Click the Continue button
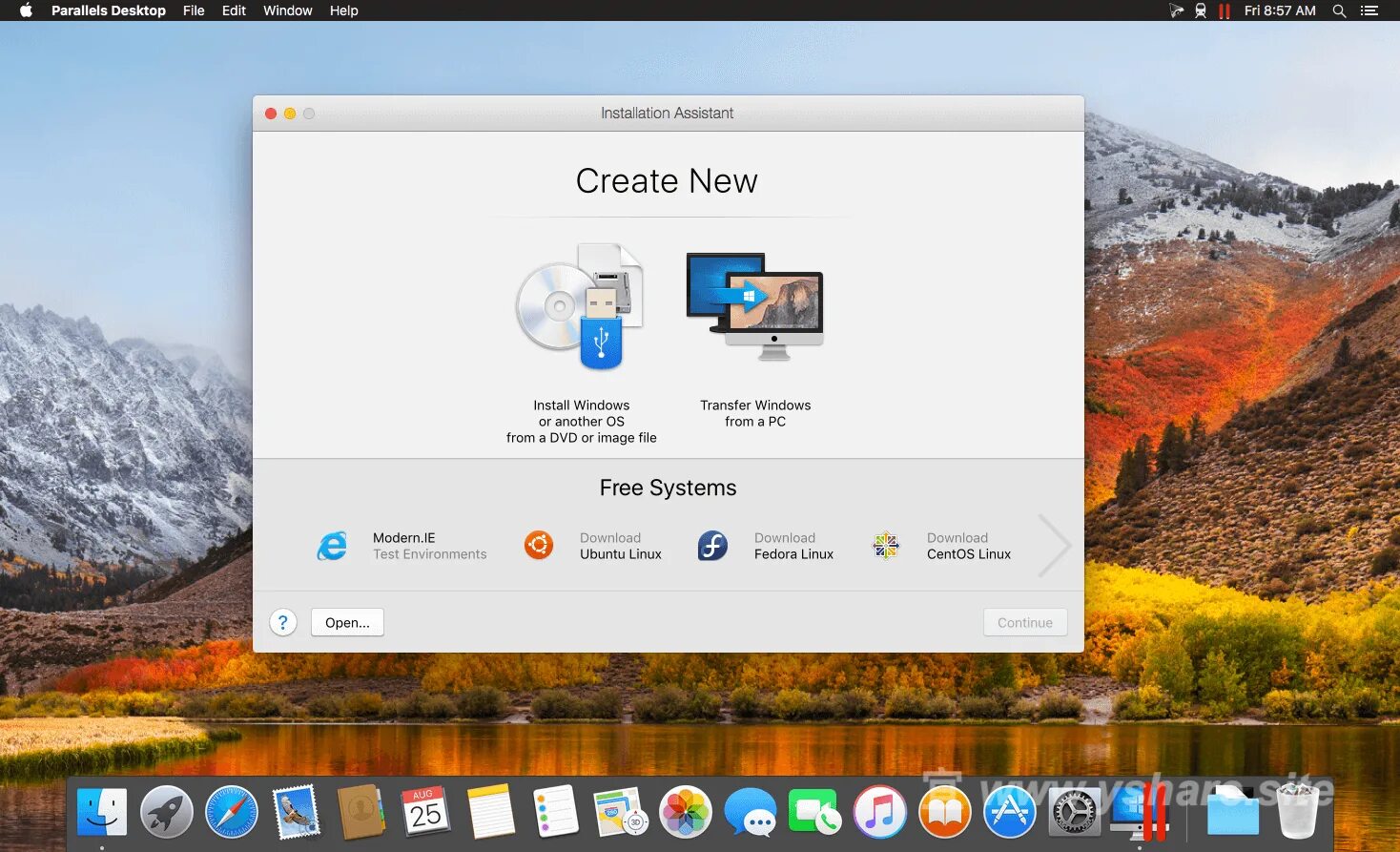The image size is (1400, 852). coord(1024,622)
